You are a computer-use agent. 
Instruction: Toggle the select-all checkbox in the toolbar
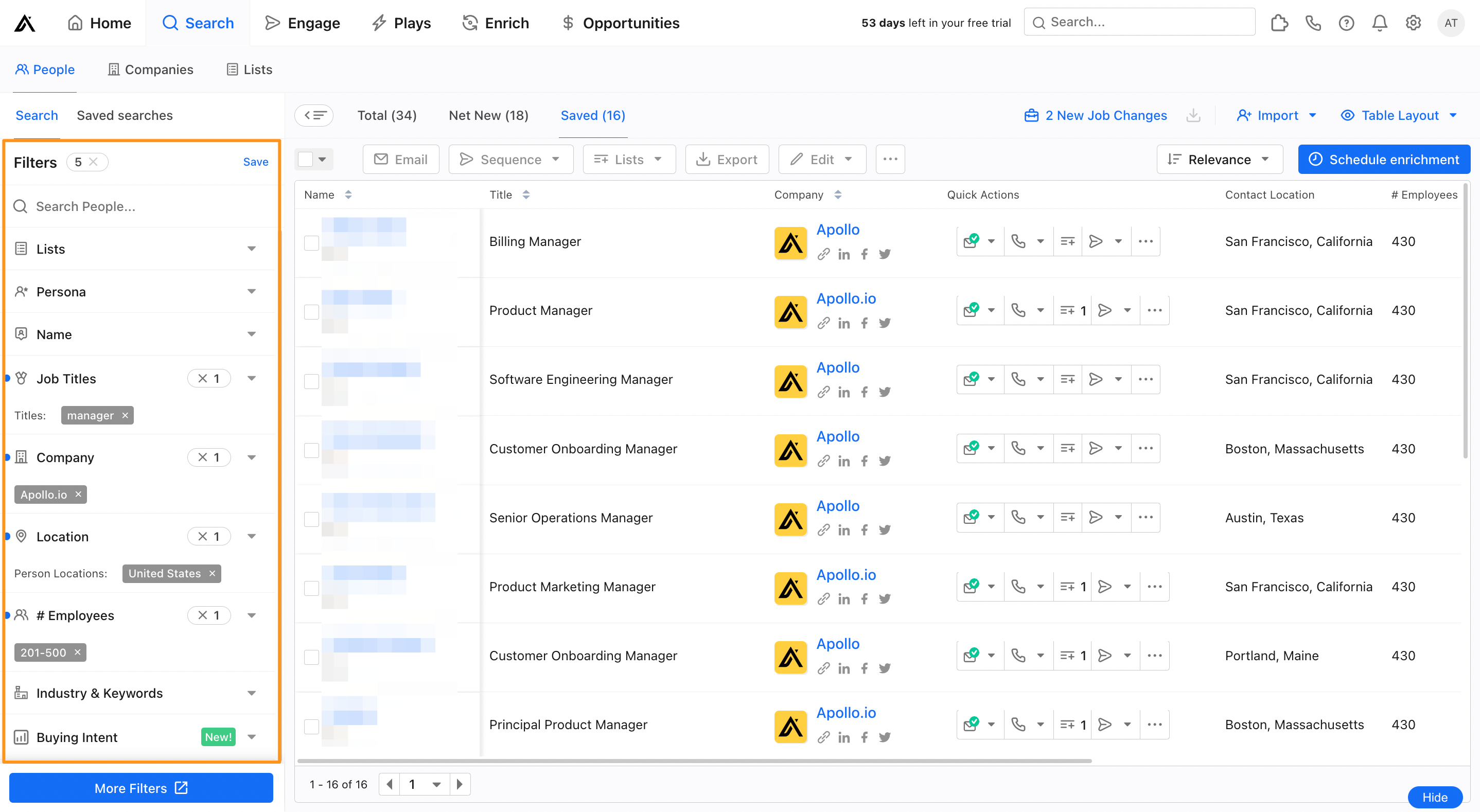306,159
